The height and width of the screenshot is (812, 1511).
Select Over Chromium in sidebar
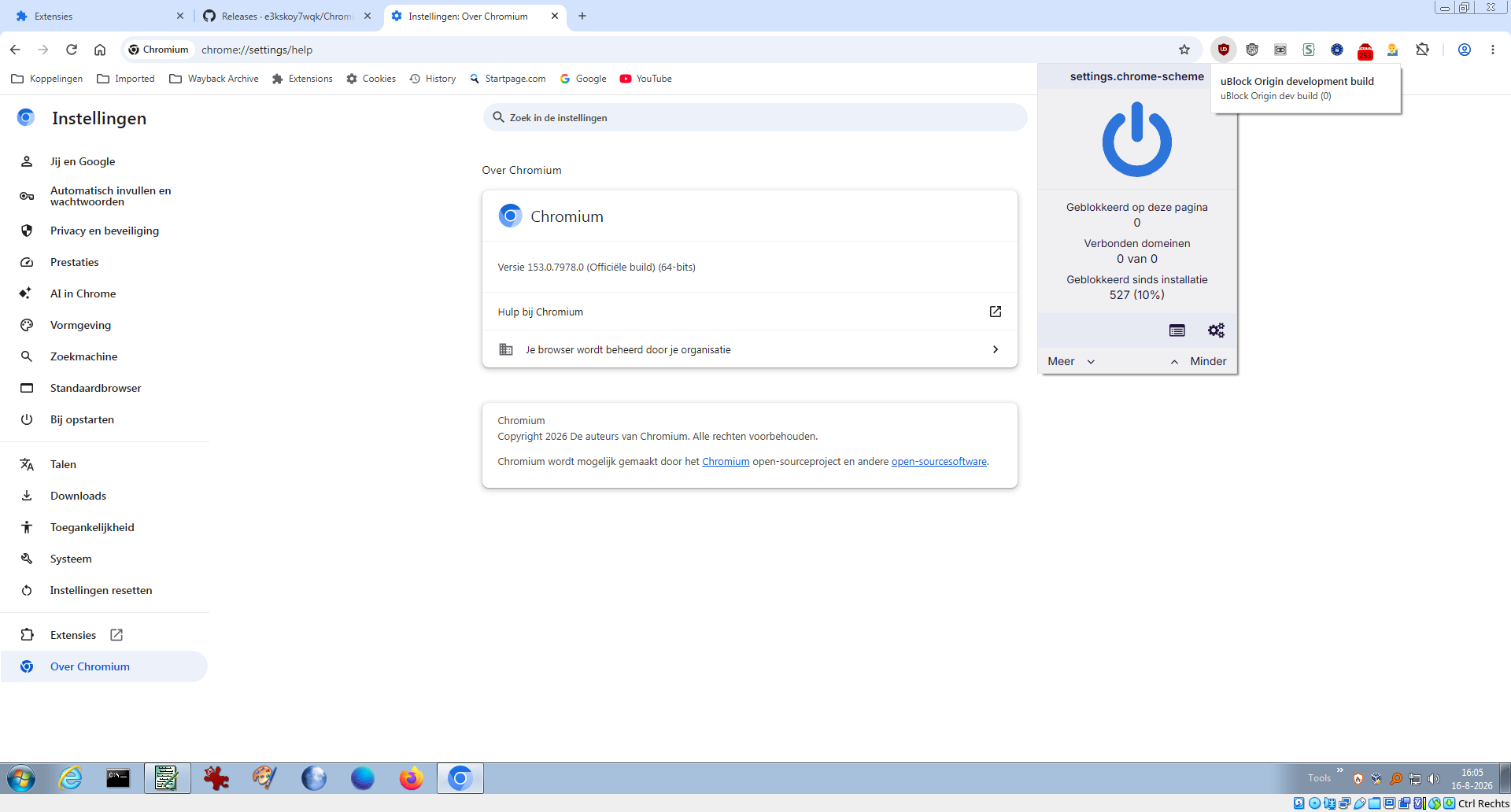[104, 666]
